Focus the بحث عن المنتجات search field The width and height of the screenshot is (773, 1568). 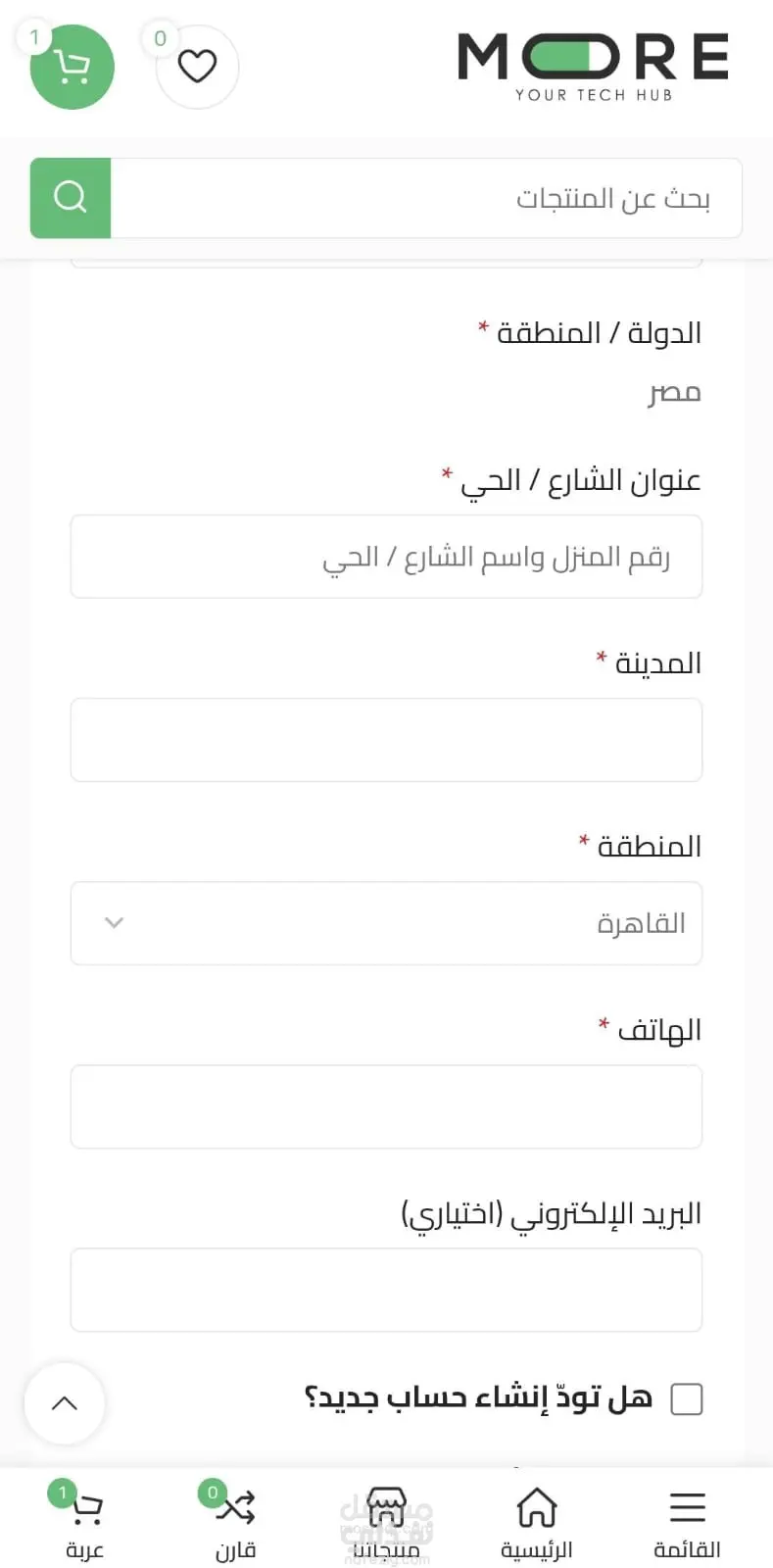(426, 198)
